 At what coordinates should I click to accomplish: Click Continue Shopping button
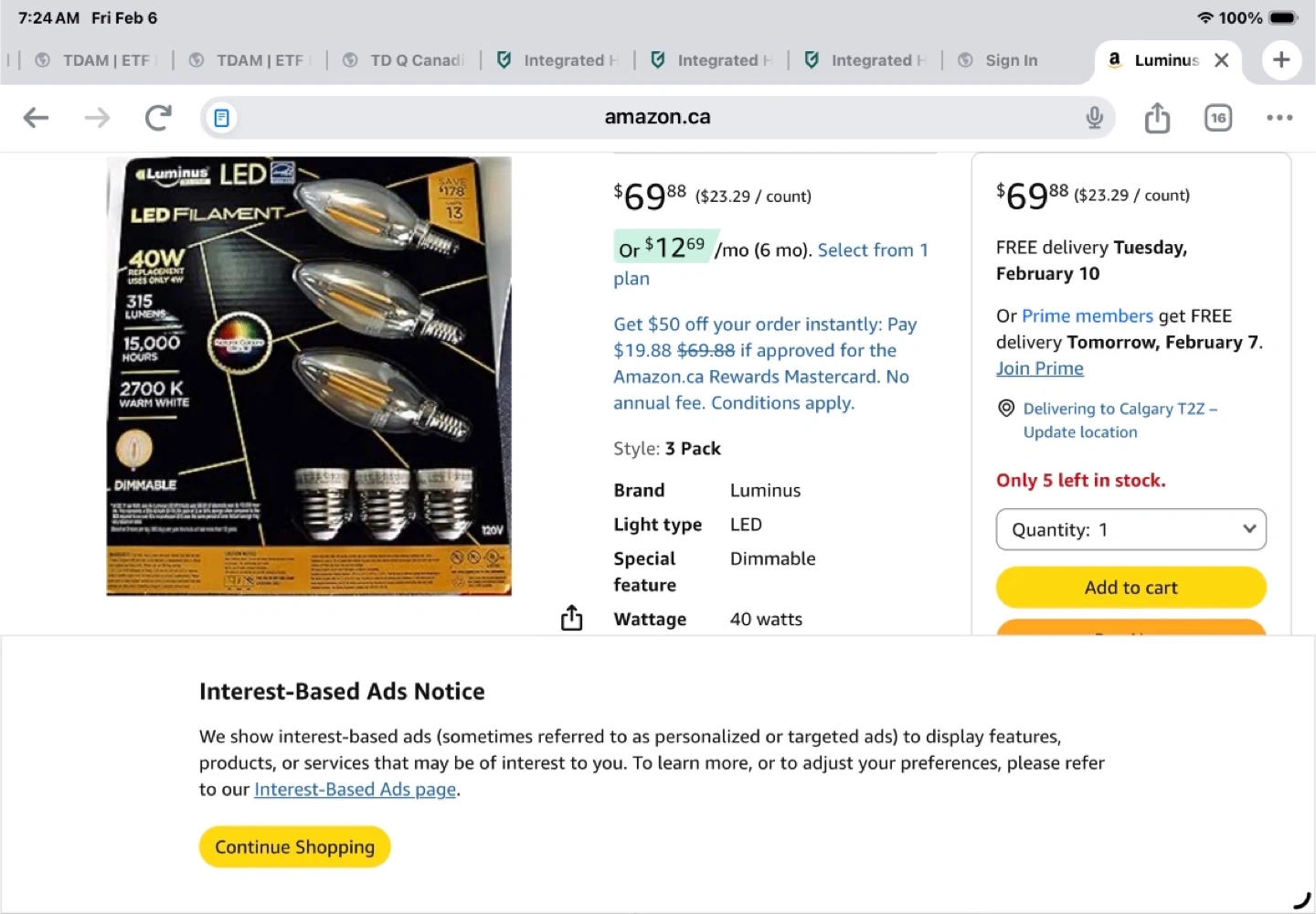click(294, 847)
